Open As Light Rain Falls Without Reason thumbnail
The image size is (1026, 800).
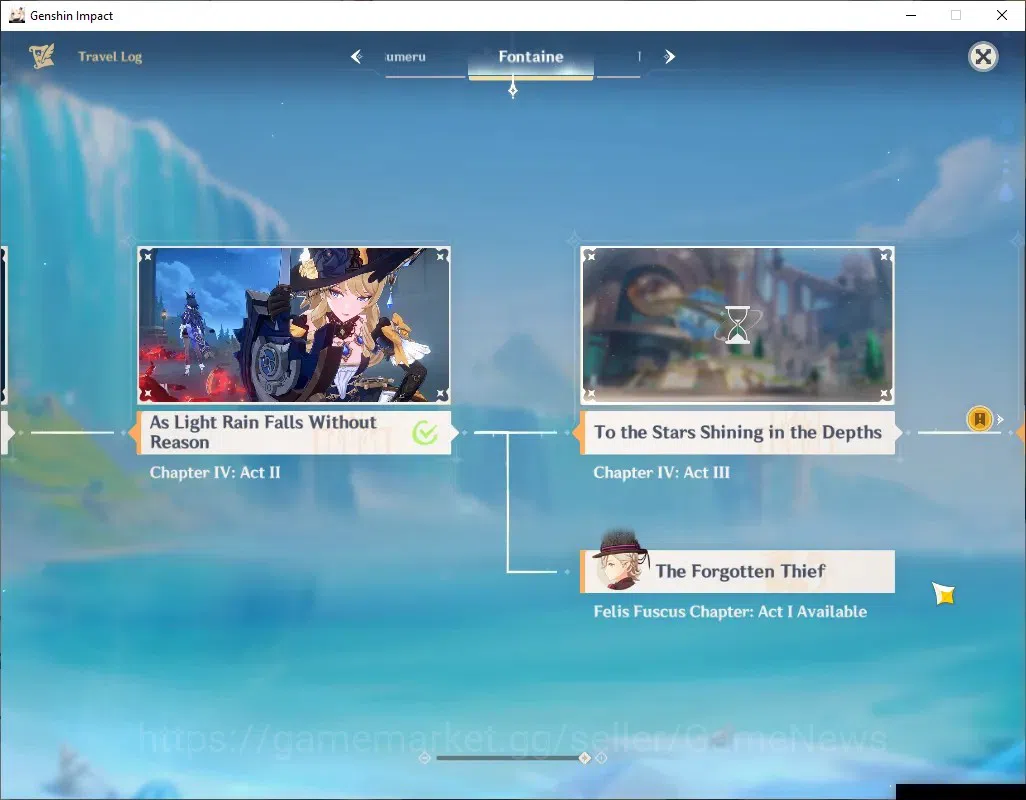point(294,325)
